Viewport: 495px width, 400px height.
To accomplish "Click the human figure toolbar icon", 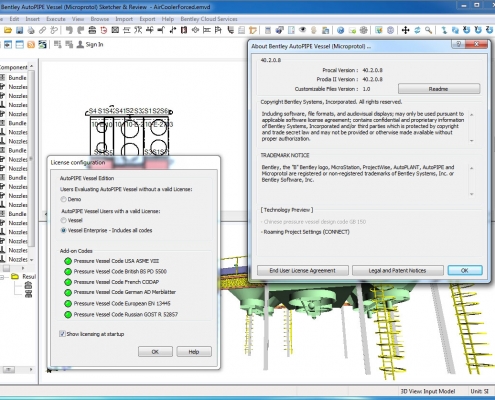I will 314,30.
